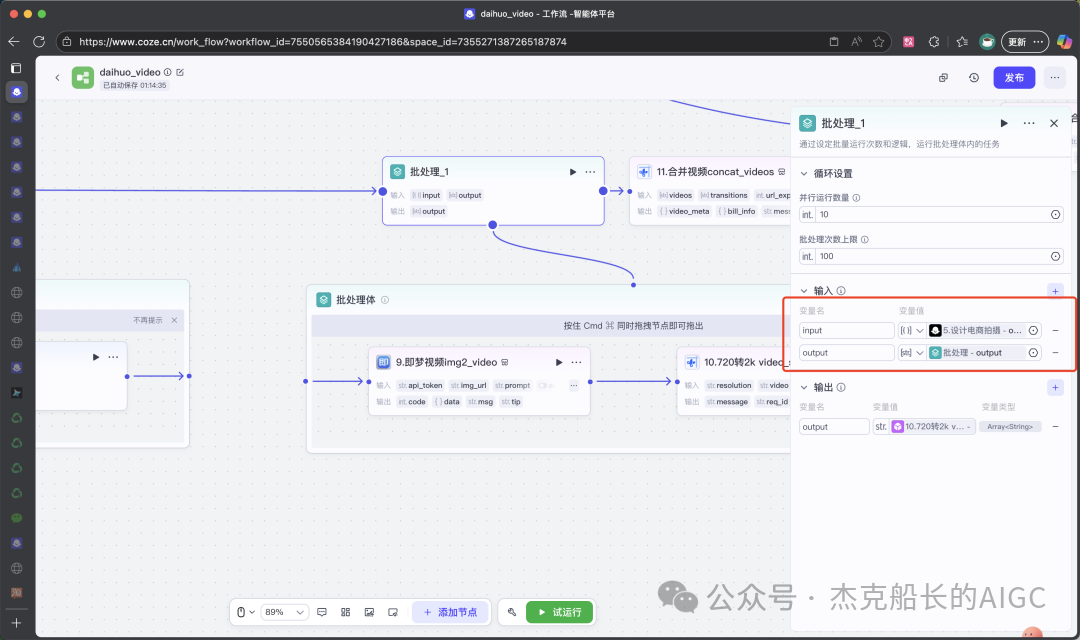Open browser extensions puzzle icon

pyautogui.click(x=934, y=41)
